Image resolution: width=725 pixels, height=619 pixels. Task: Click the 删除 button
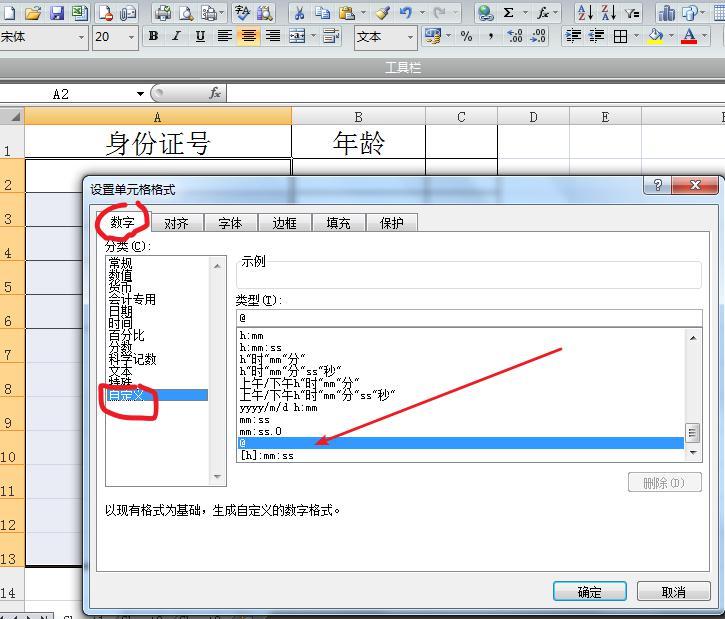pos(664,483)
